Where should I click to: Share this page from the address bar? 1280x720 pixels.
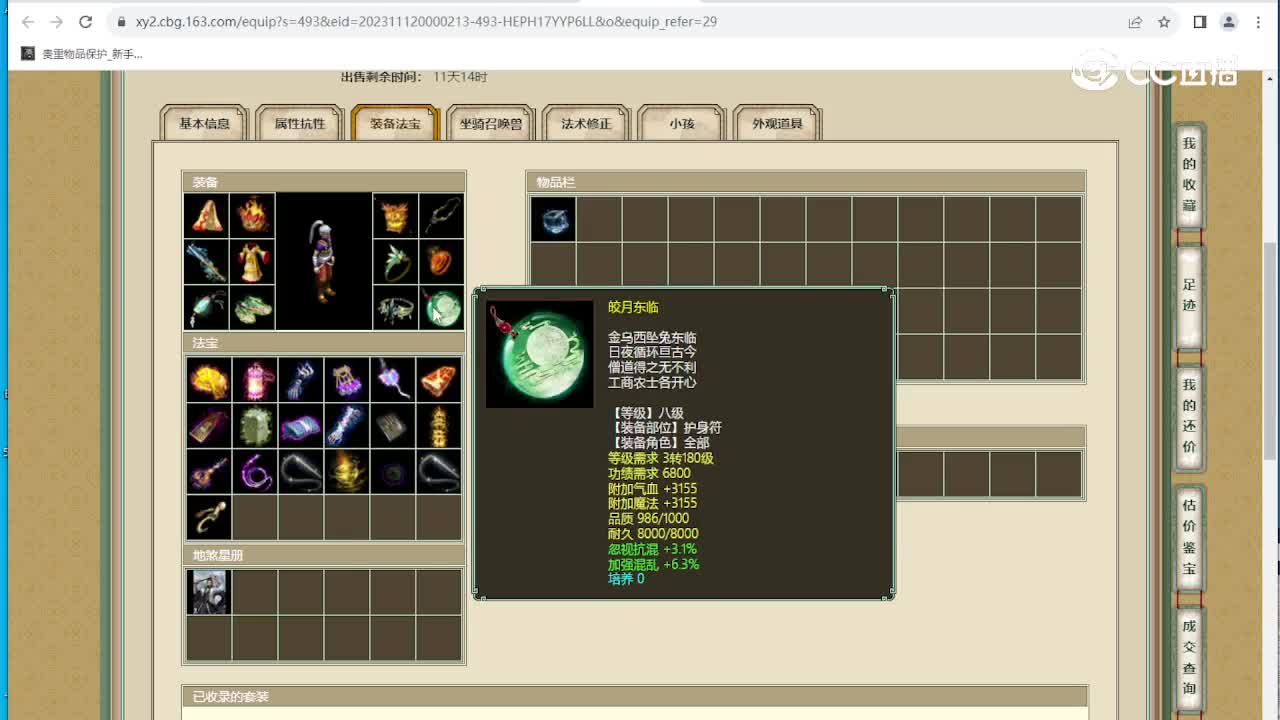[x=1135, y=21]
